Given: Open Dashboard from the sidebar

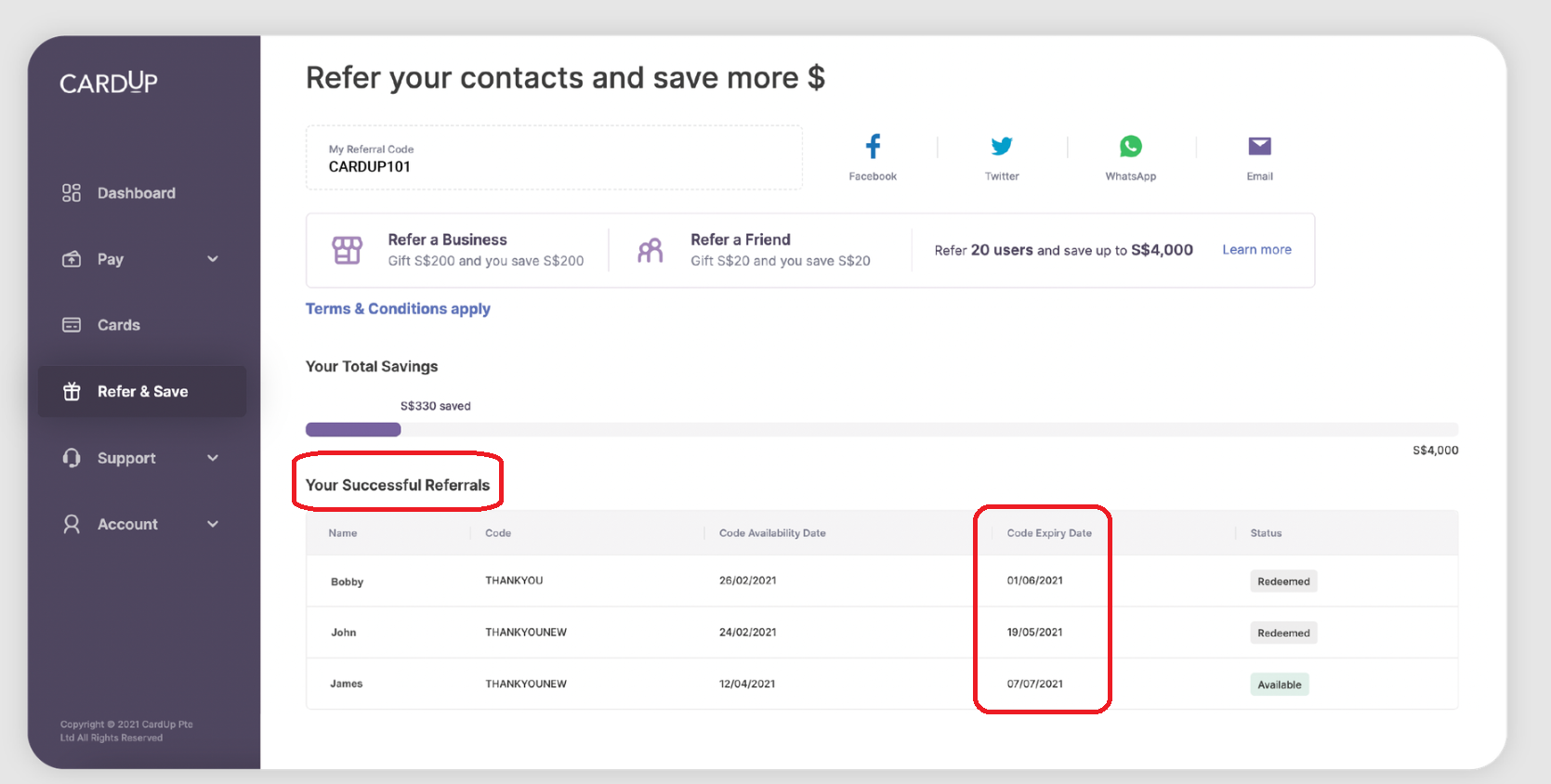Looking at the screenshot, I should pos(136,193).
